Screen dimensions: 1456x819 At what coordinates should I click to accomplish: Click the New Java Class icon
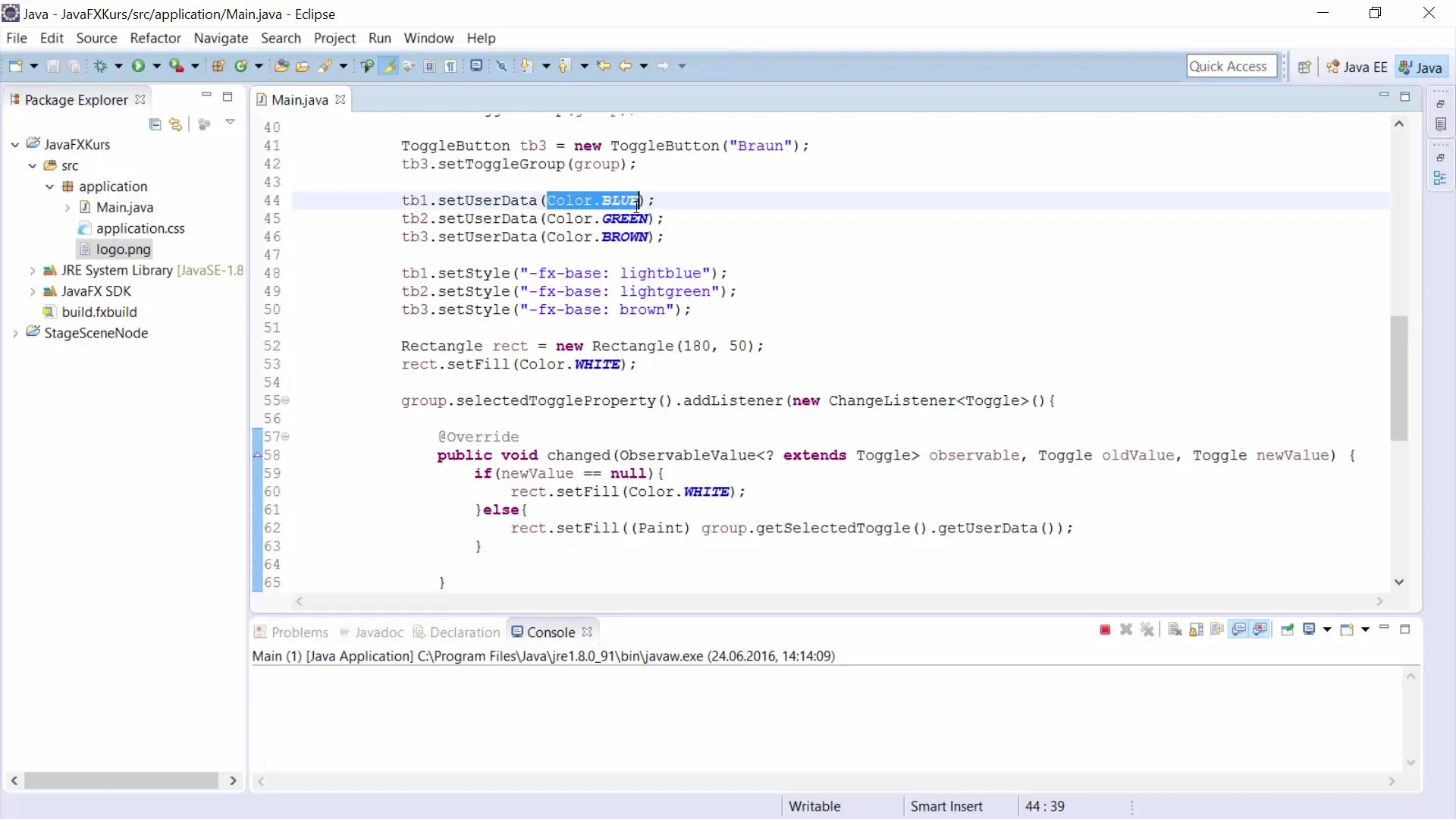click(241, 66)
